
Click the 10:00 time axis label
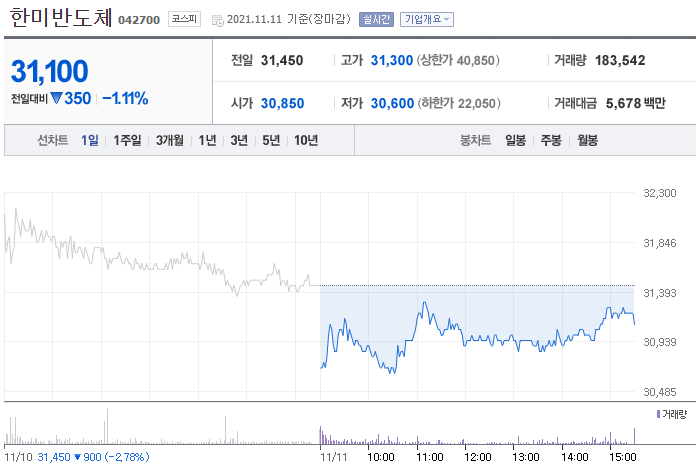coord(381,457)
